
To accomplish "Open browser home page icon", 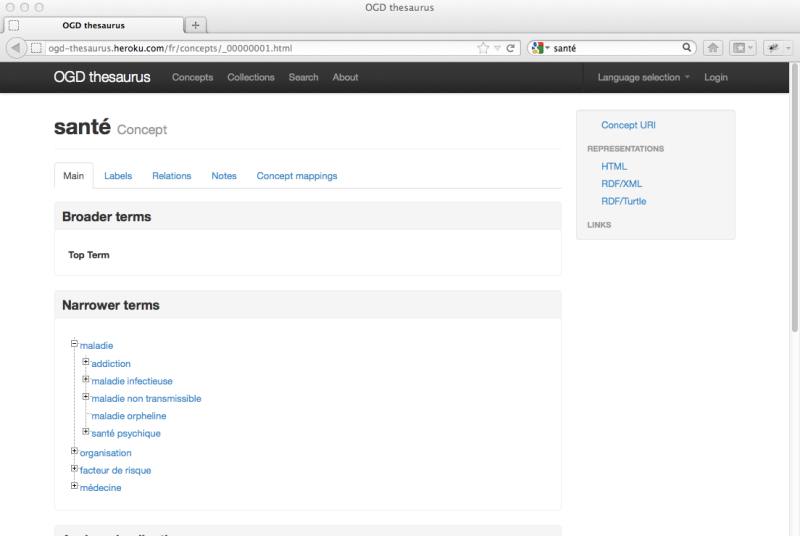I will click(x=713, y=48).
